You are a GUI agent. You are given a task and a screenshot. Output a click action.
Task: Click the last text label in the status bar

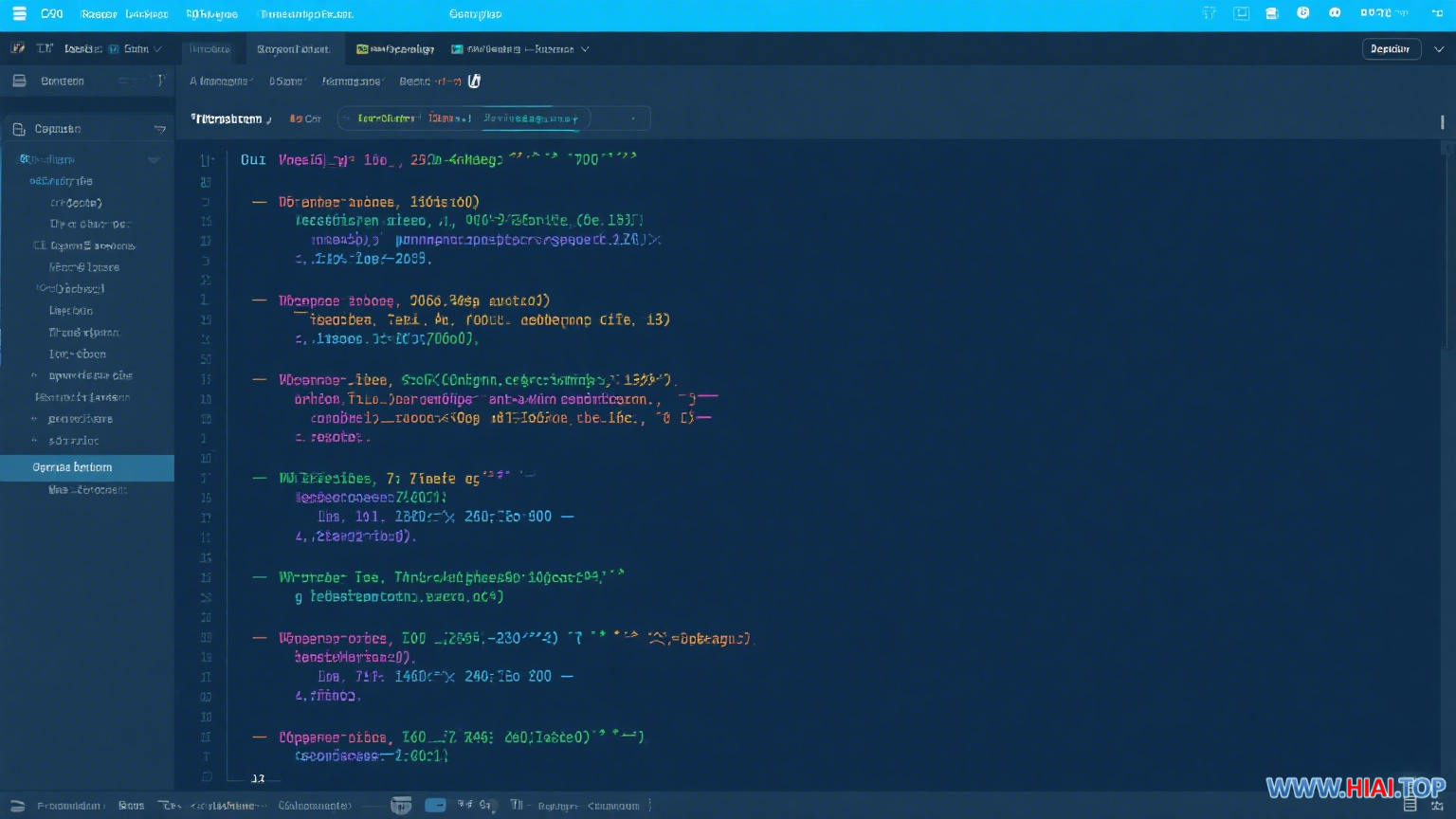coord(613,806)
